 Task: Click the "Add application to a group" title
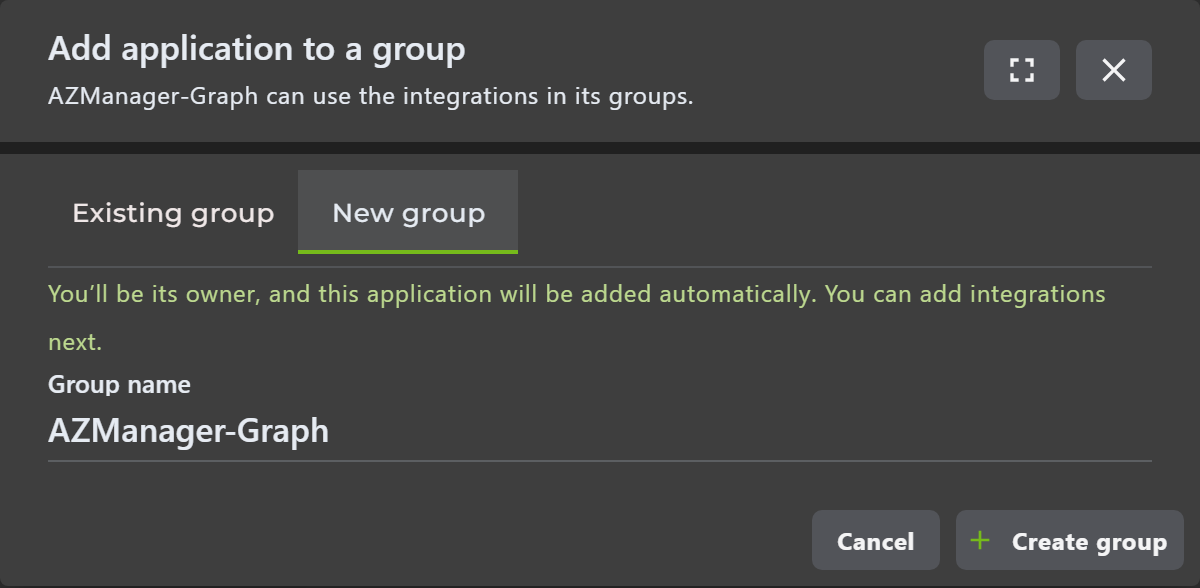(x=257, y=49)
